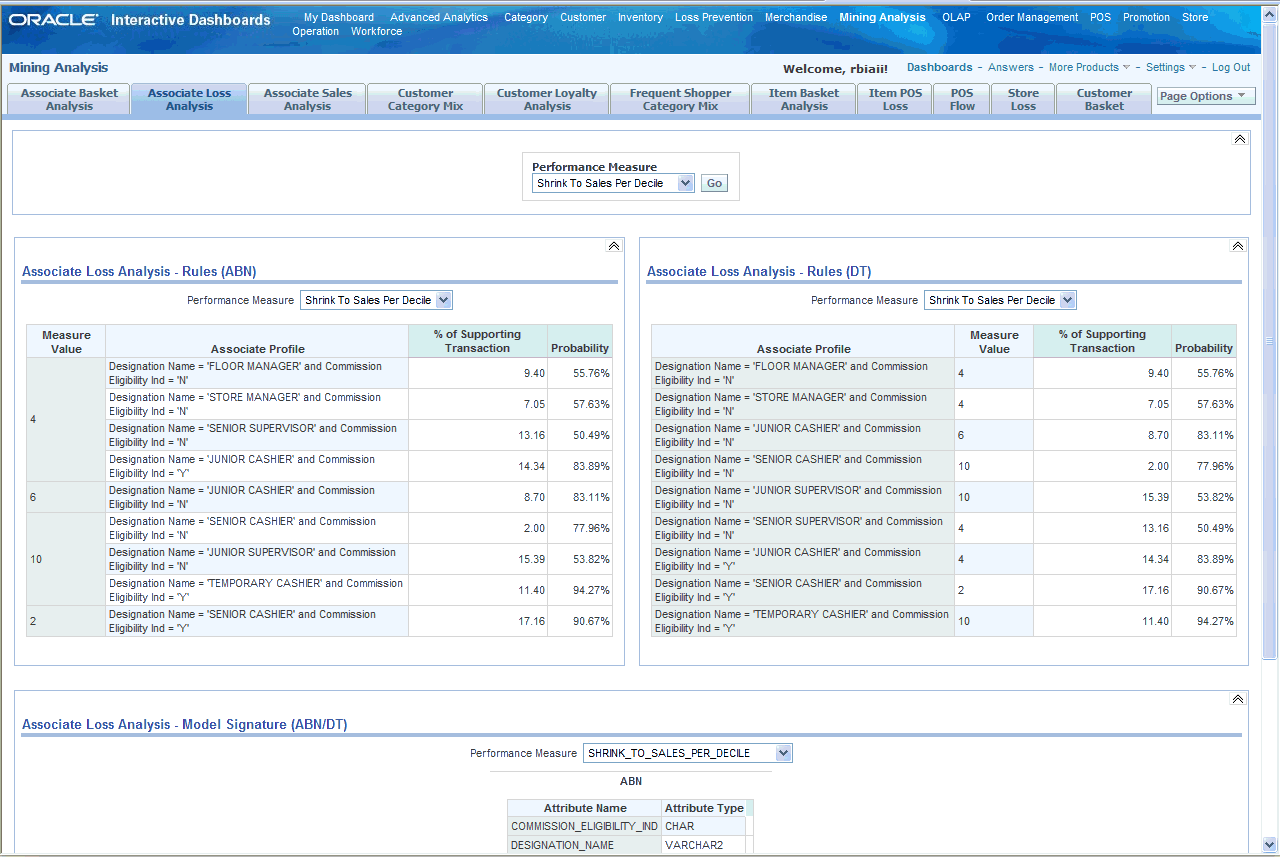Click the Oracle logo
Image resolution: width=1280 pixels, height=857 pixels.
(x=53, y=20)
